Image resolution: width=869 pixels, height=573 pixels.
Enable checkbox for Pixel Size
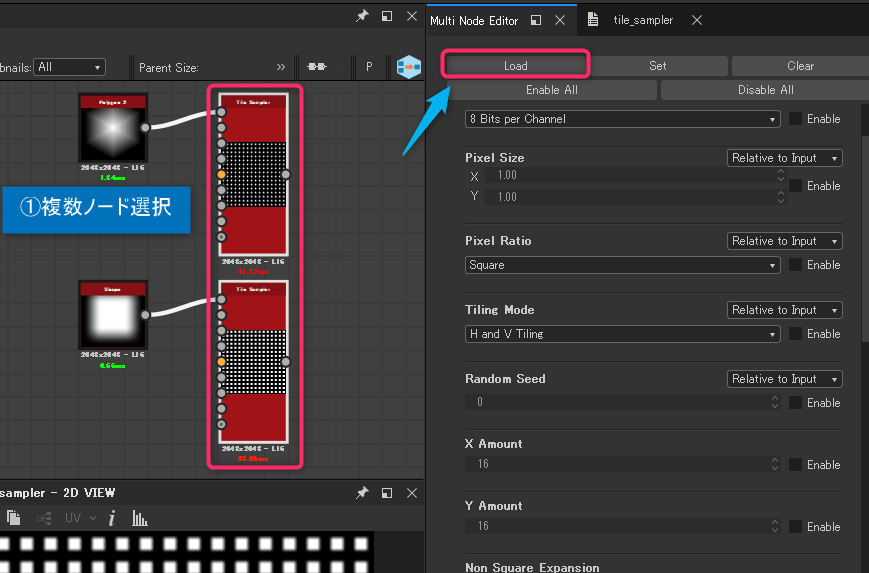(795, 186)
